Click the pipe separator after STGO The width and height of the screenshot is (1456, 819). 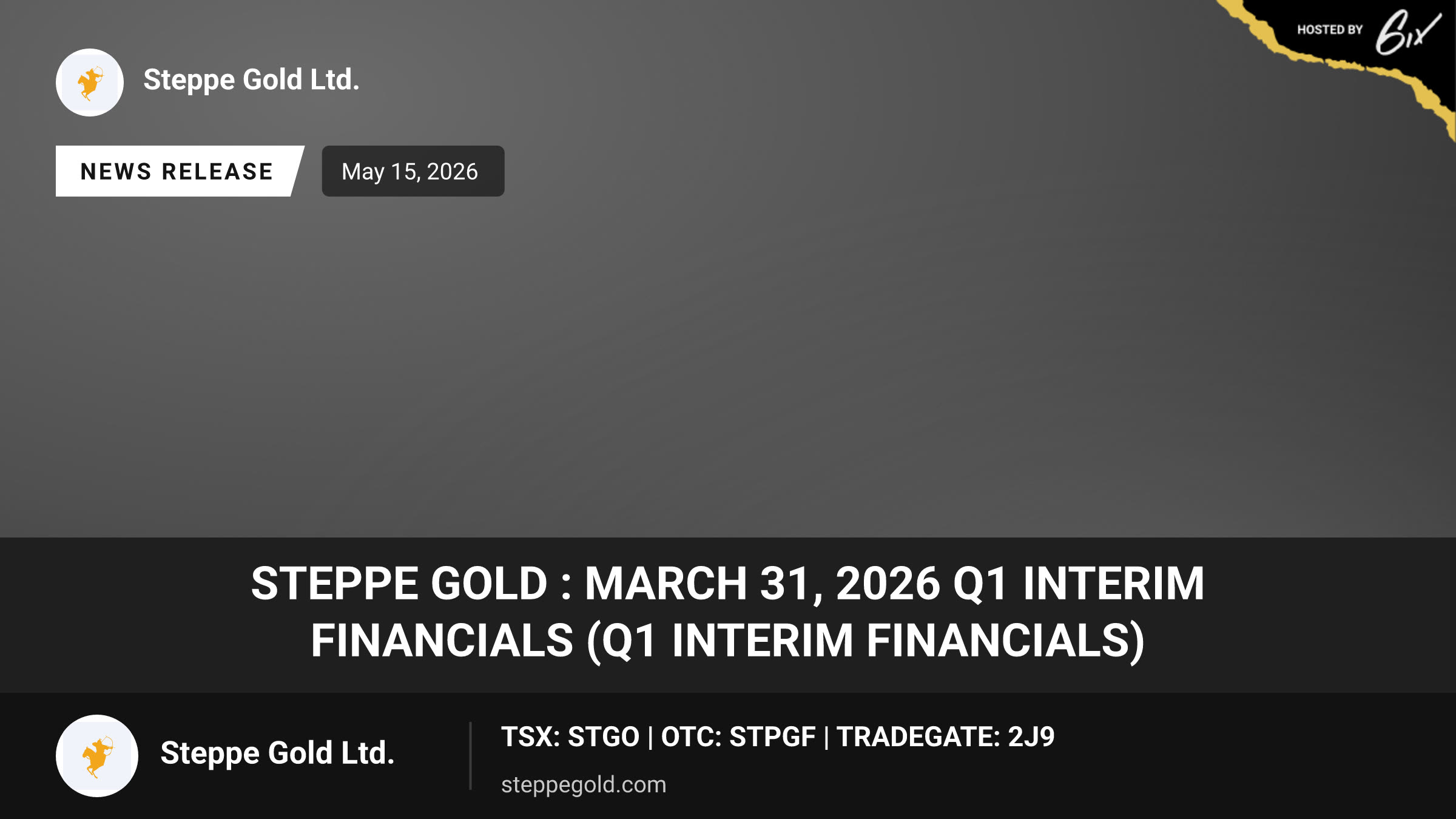[x=650, y=738]
